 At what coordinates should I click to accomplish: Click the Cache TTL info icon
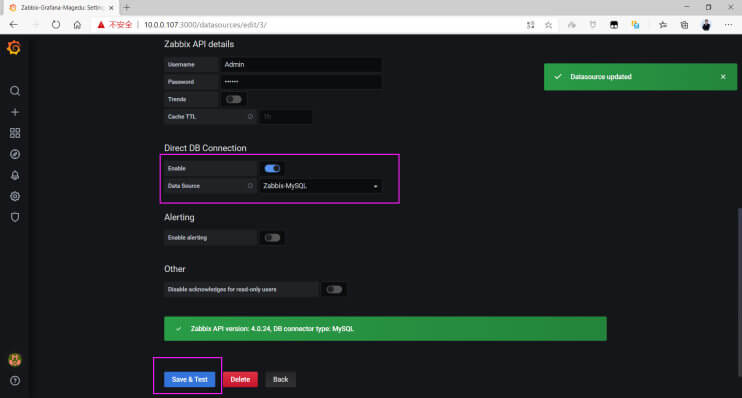(x=250, y=116)
